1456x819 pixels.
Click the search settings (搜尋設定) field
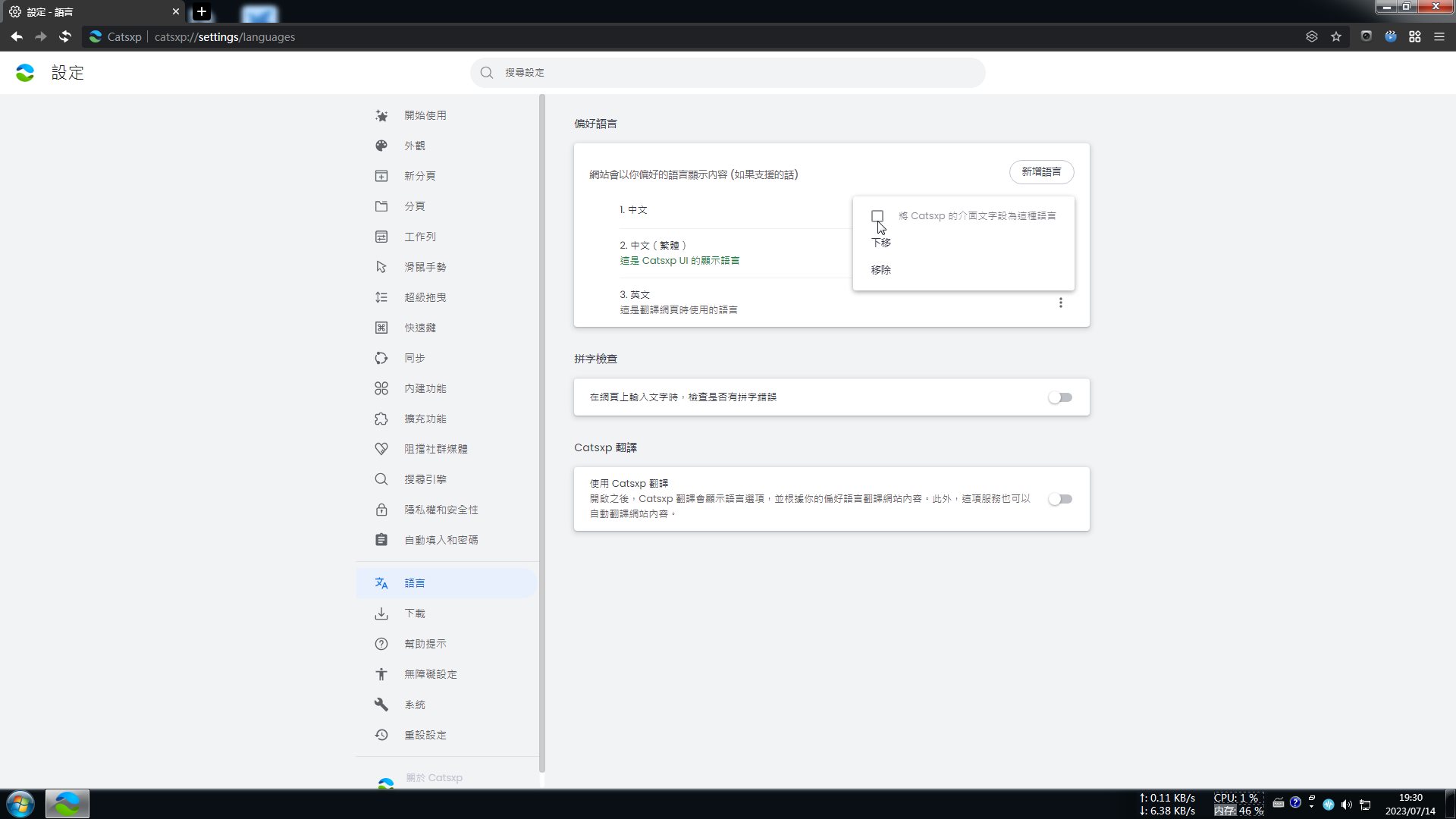(728, 73)
